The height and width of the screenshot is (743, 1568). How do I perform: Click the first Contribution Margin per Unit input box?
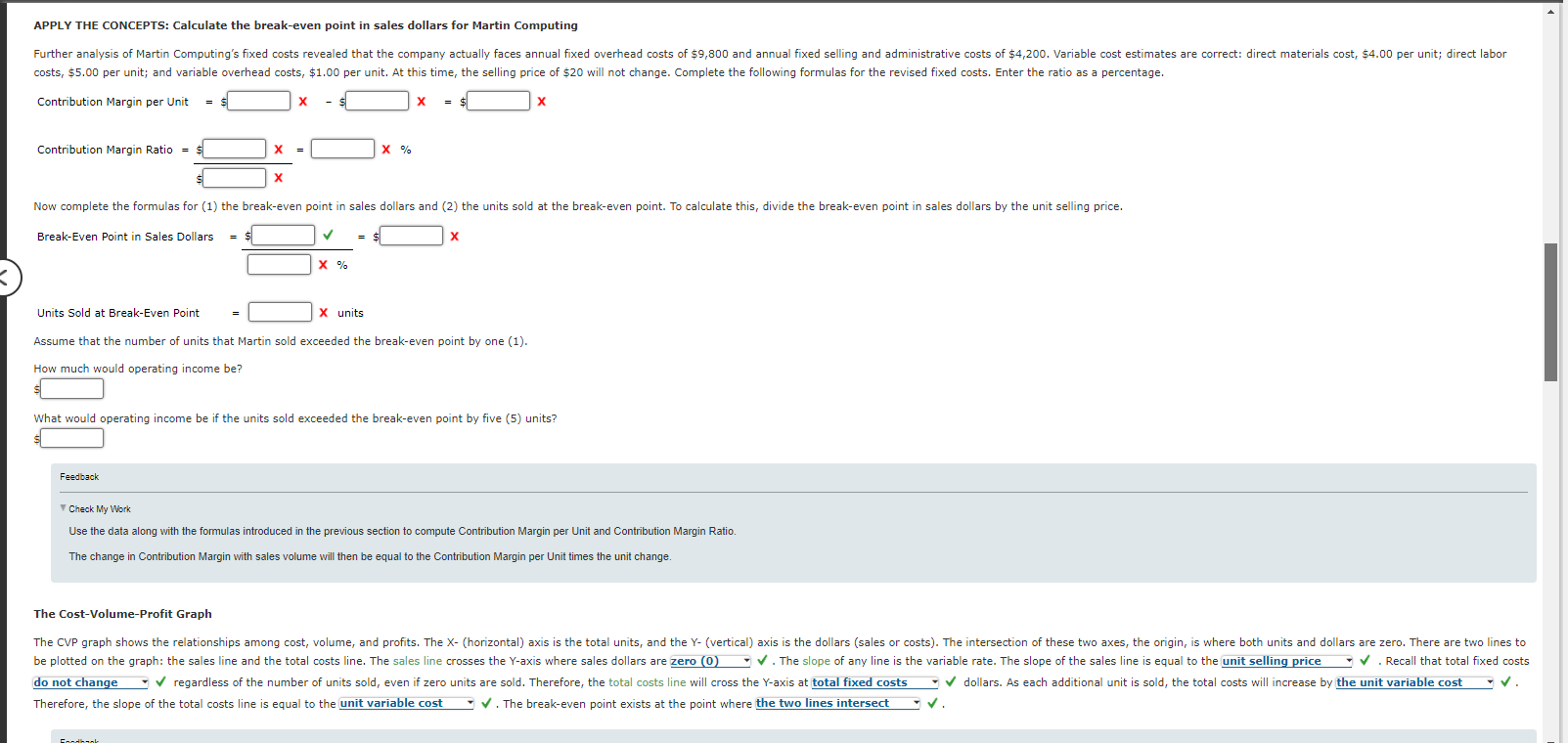coord(257,101)
